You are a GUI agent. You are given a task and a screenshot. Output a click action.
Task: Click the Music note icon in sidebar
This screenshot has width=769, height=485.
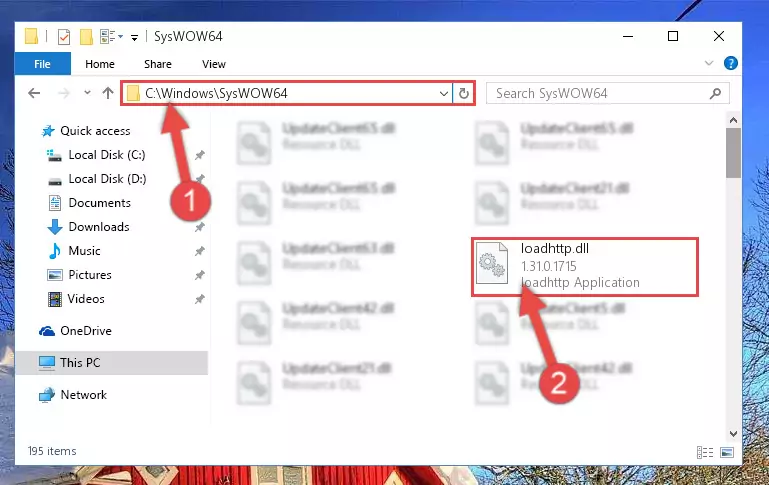(55, 251)
